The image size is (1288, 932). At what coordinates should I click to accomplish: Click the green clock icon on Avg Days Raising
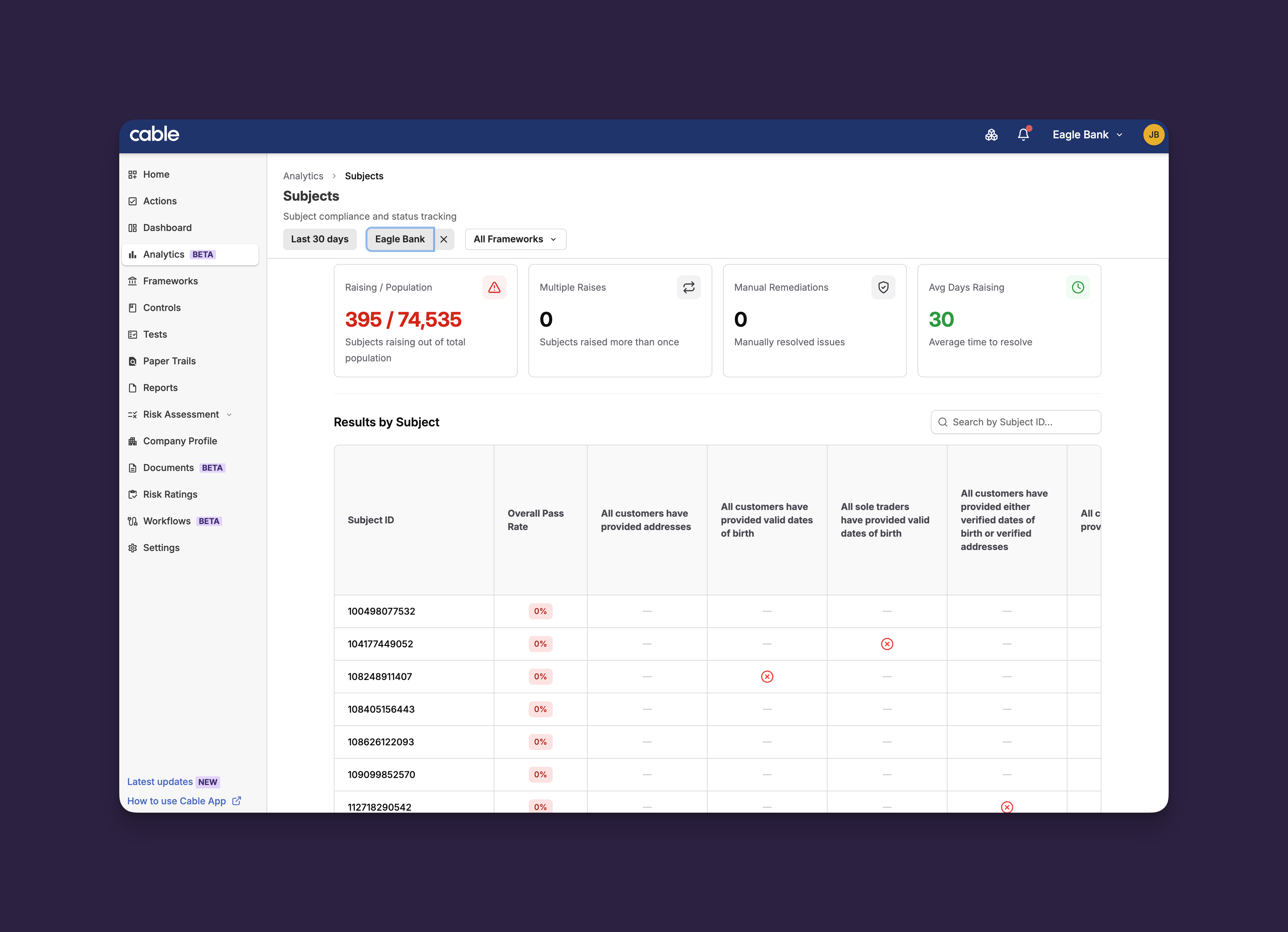point(1077,288)
